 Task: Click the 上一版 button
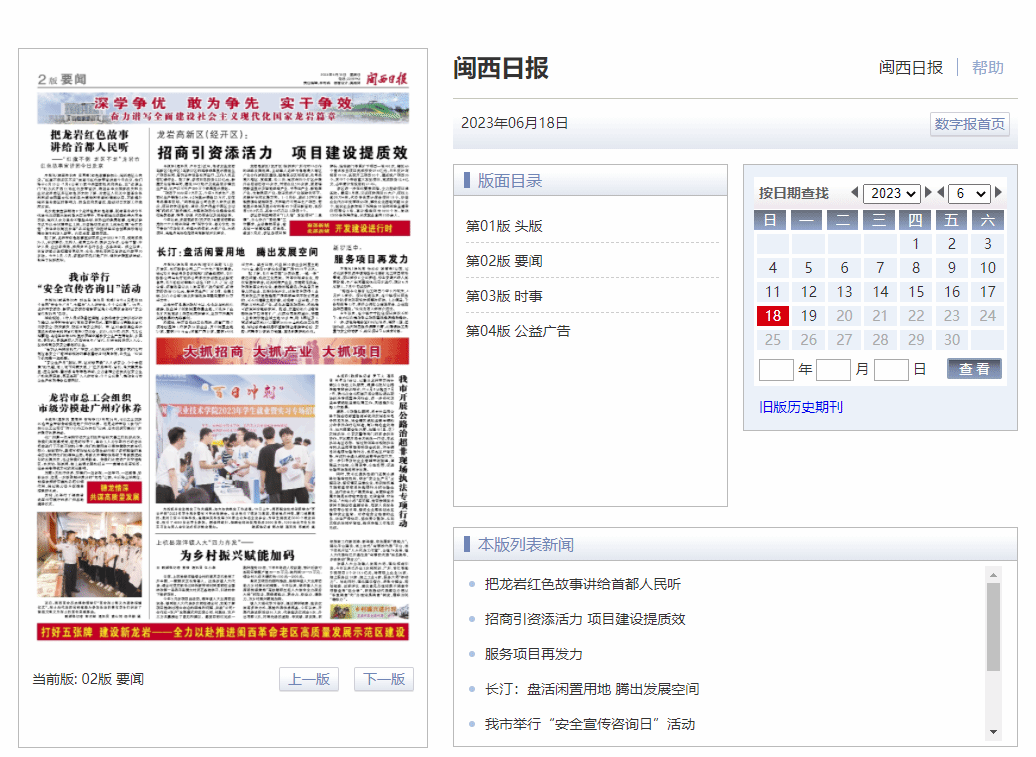[309, 680]
